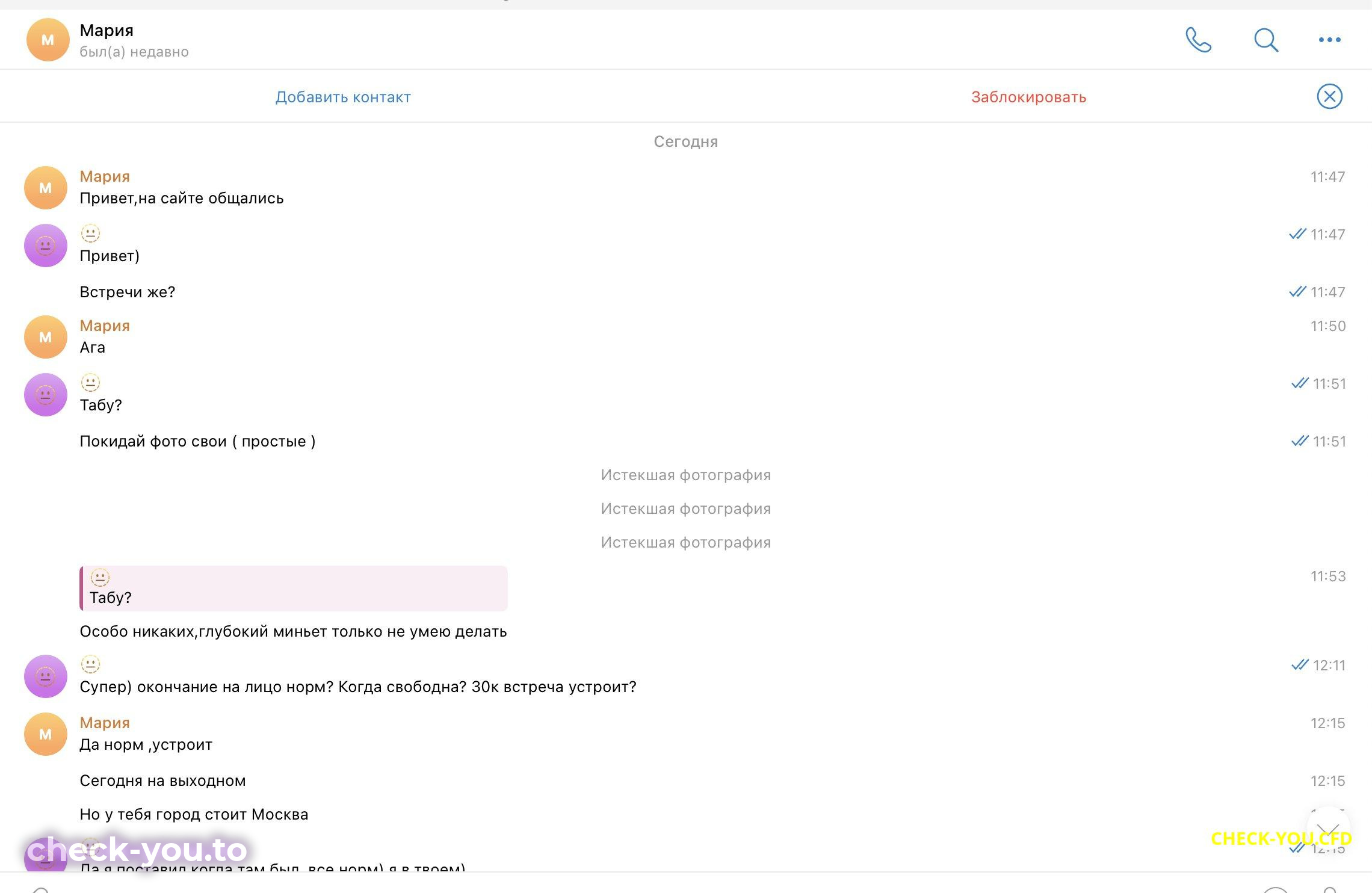Image resolution: width=1372 pixels, height=893 pixels.
Task: Dismiss the add contact/block bar
Action: click(x=1330, y=96)
